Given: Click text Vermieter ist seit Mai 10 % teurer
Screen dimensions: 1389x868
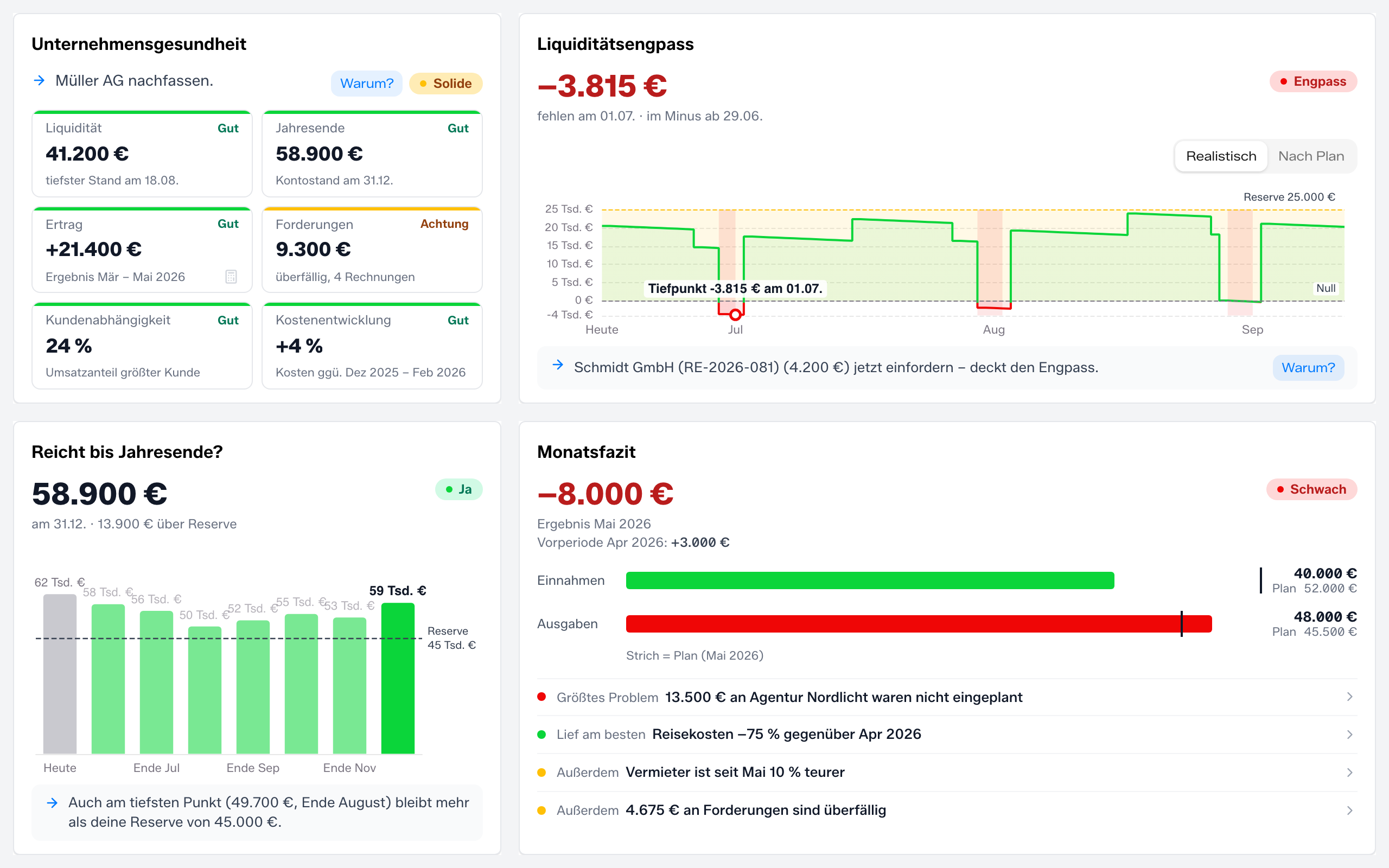Looking at the screenshot, I should 735,772.
